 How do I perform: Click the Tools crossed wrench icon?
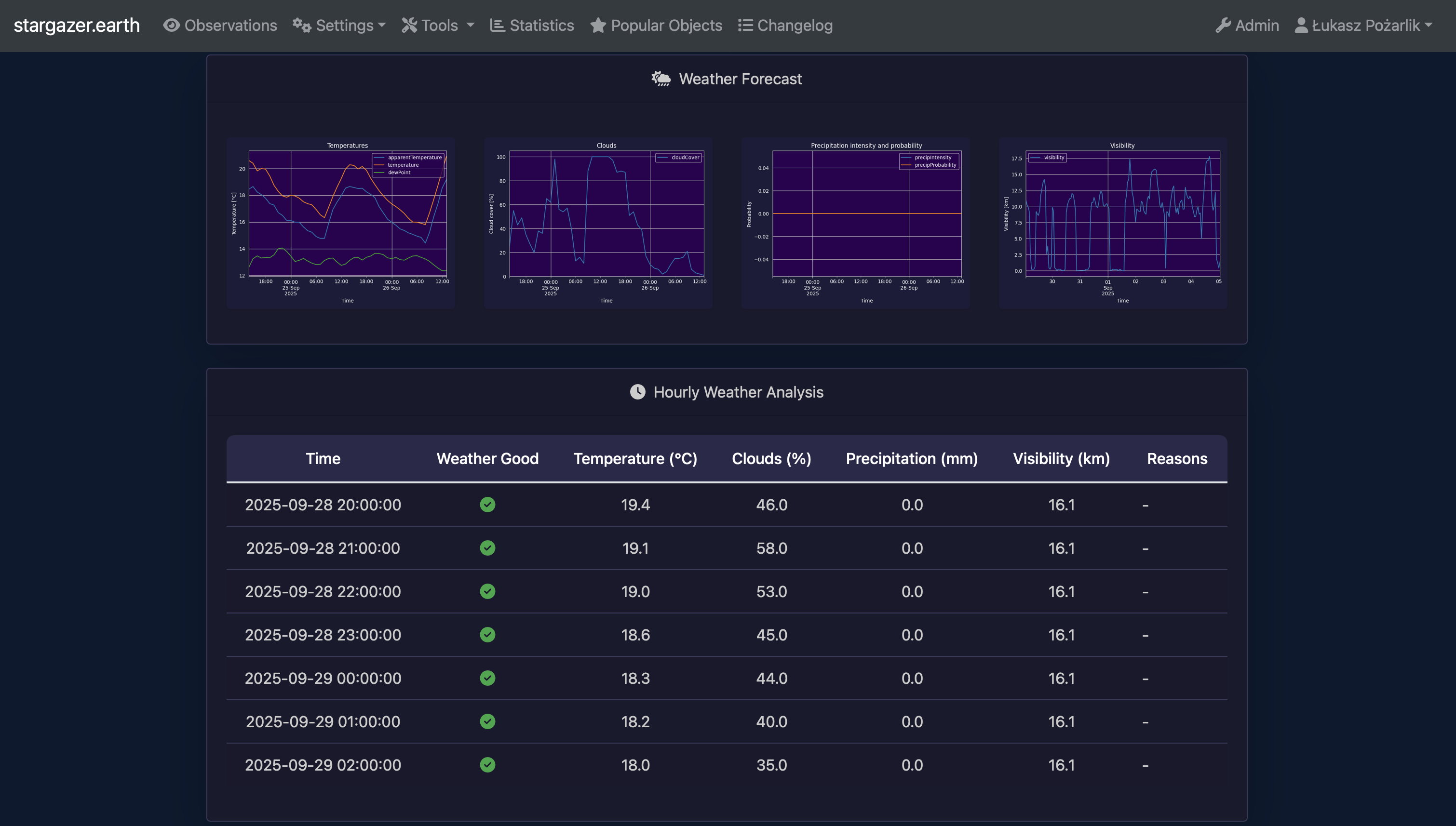click(409, 26)
